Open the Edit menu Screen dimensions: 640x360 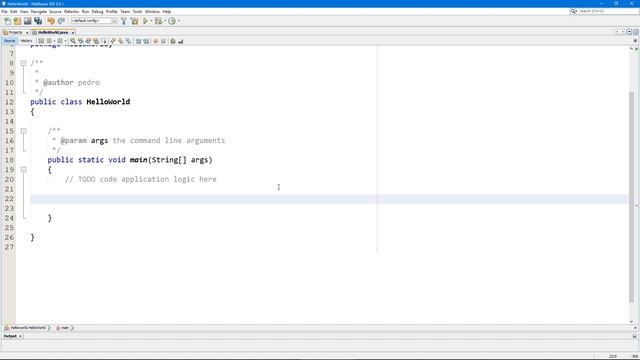(13, 11)
